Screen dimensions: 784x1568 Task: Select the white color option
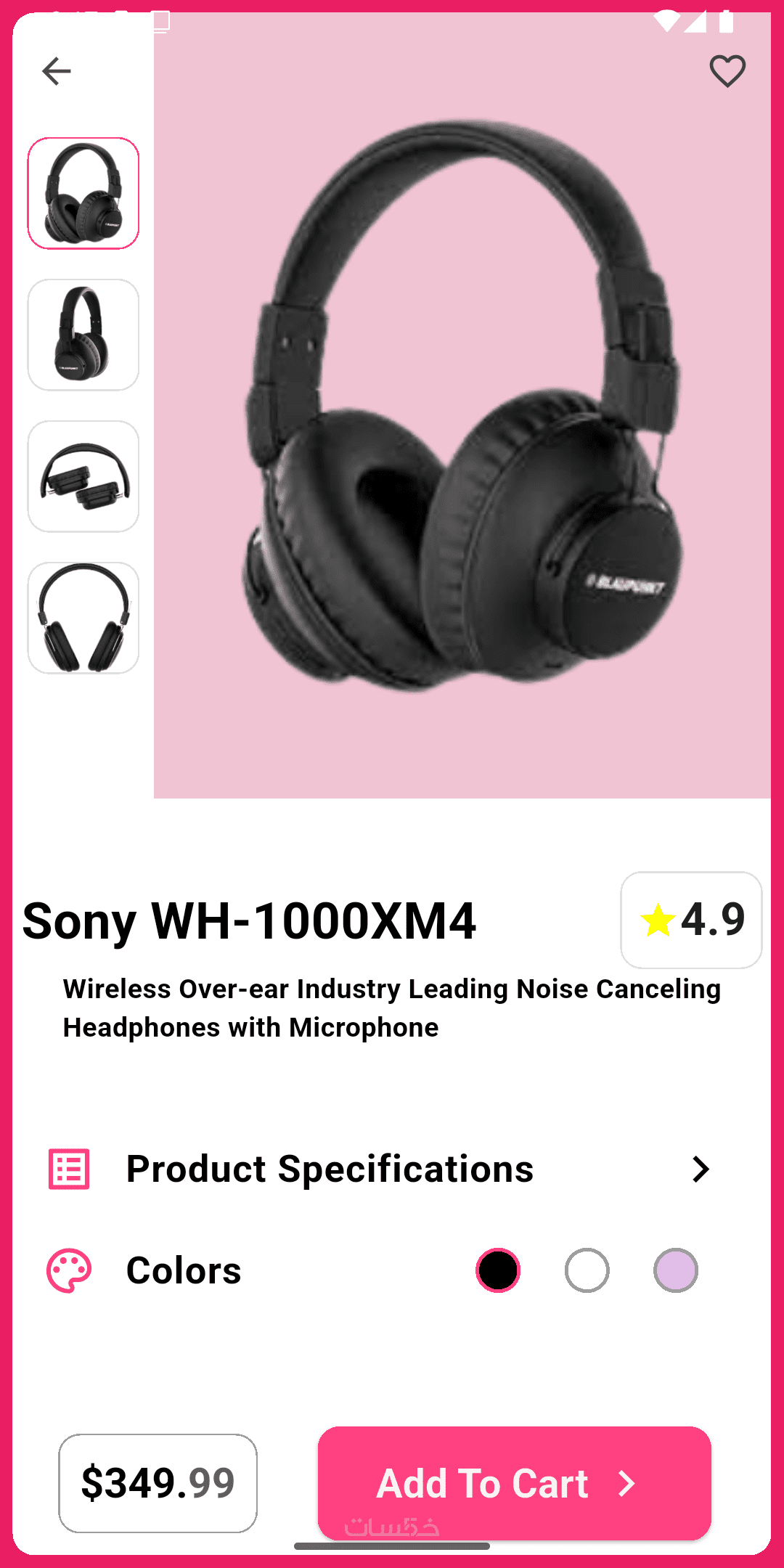tap(587, 1270)
